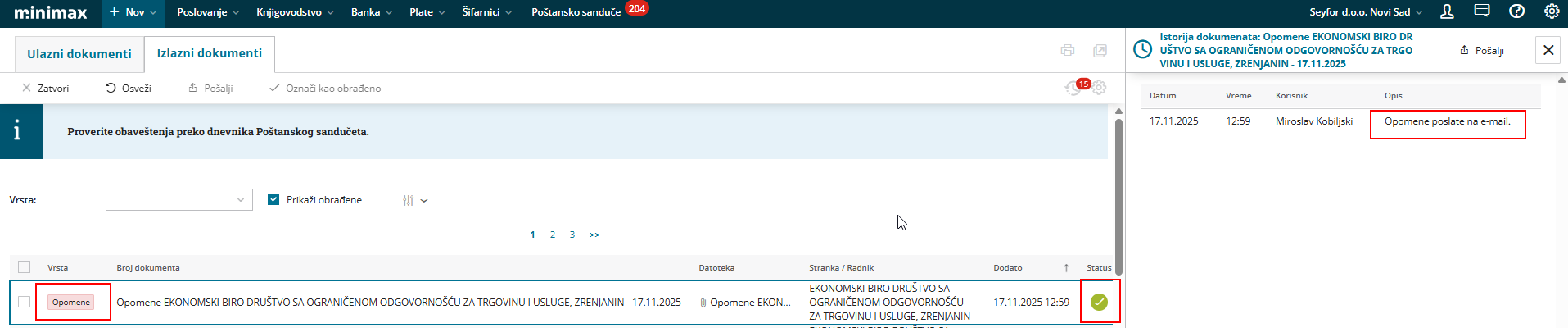Open Seyfor d.o.o. Novi Sad organization switcher

click(1366, 12)
